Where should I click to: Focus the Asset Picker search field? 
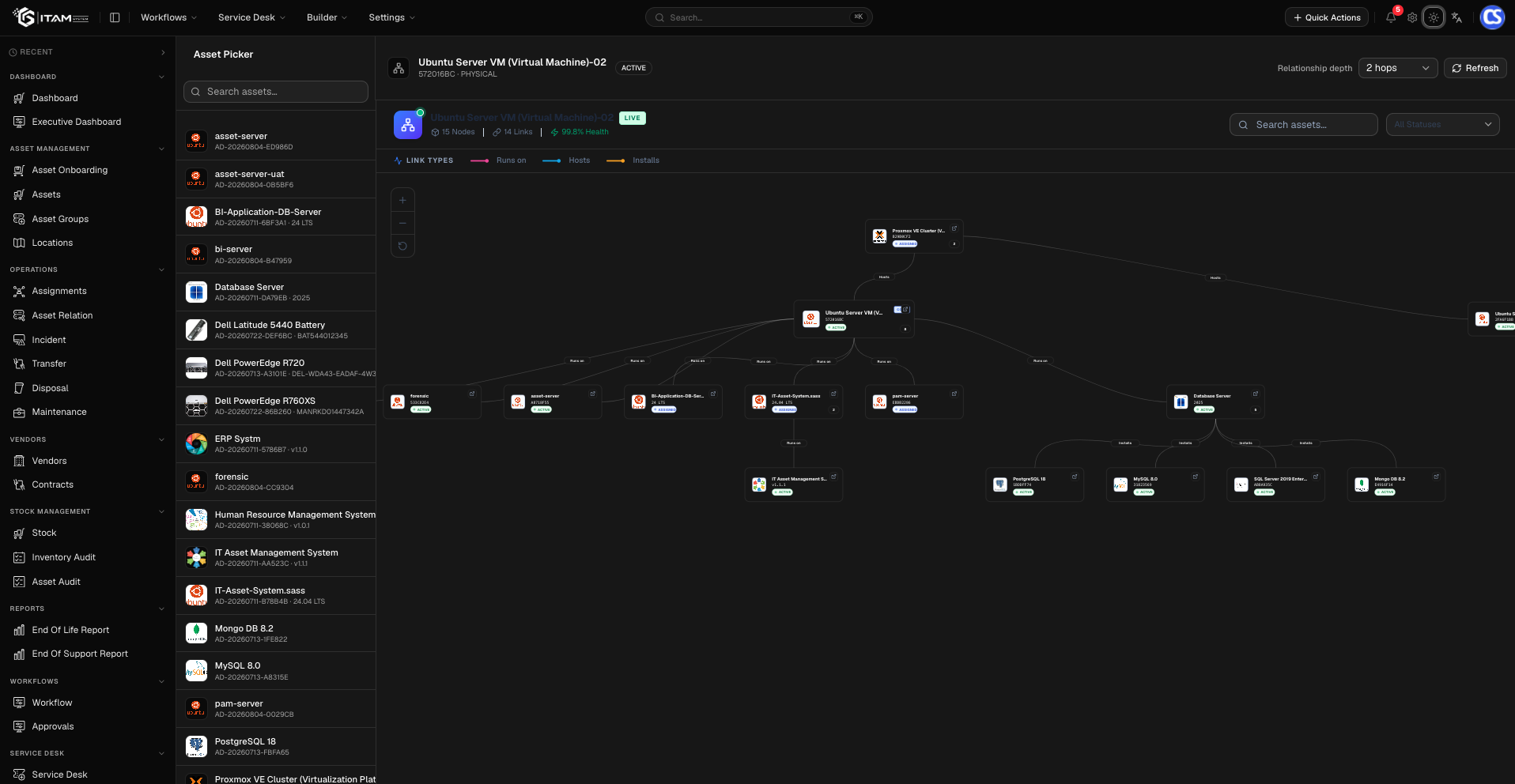(276, 92)
